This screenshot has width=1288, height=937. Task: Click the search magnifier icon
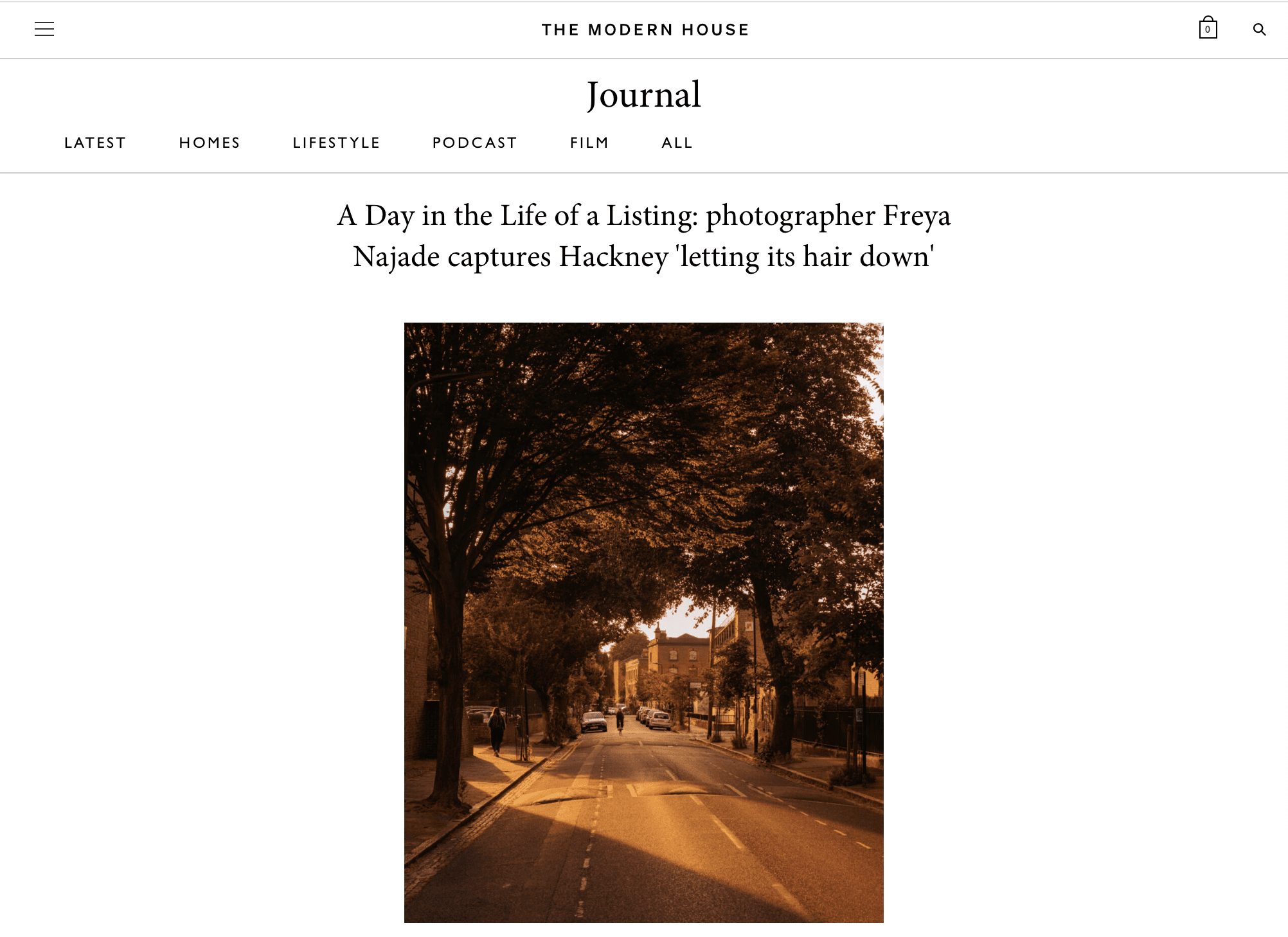(1259, 30)
